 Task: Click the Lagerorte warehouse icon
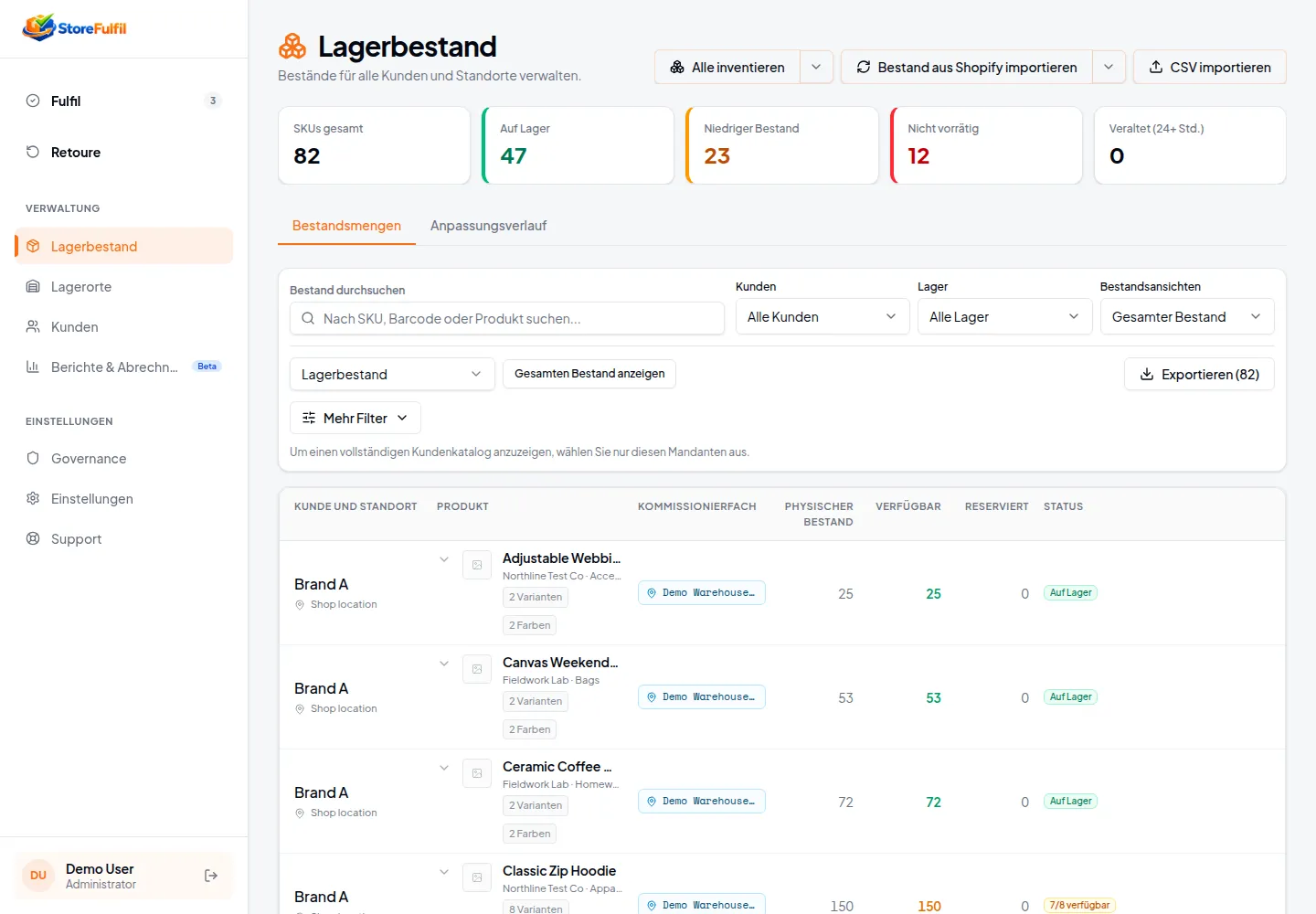click(x=33, y=286)
